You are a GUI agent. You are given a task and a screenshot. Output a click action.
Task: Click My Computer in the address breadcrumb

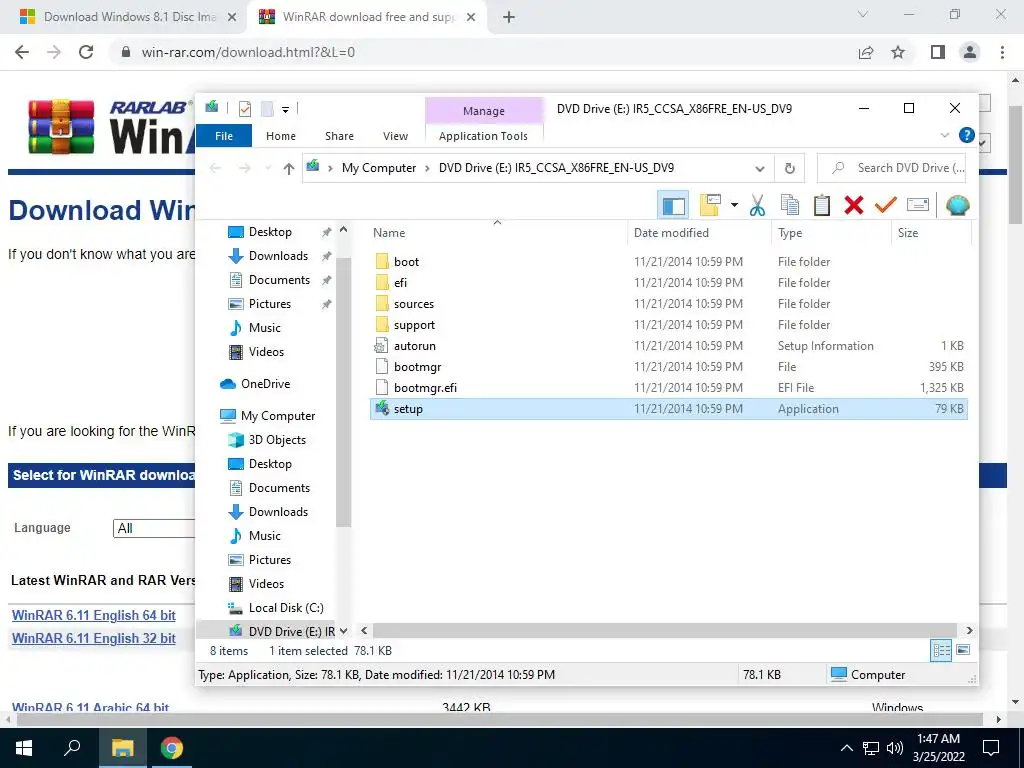(379, 168)
